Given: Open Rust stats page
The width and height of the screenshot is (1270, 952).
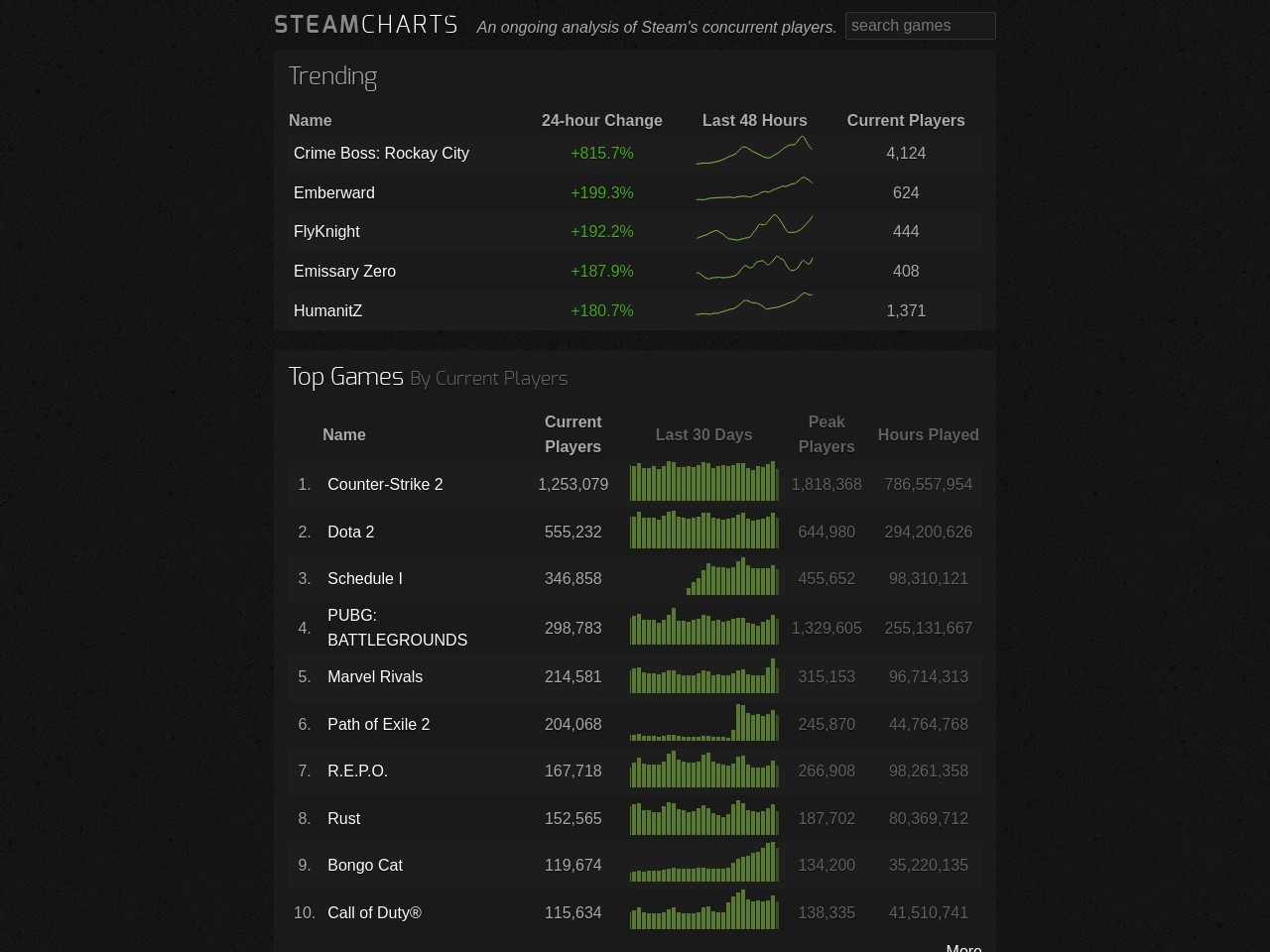Looking at the screenshot, I should (343, 818).
